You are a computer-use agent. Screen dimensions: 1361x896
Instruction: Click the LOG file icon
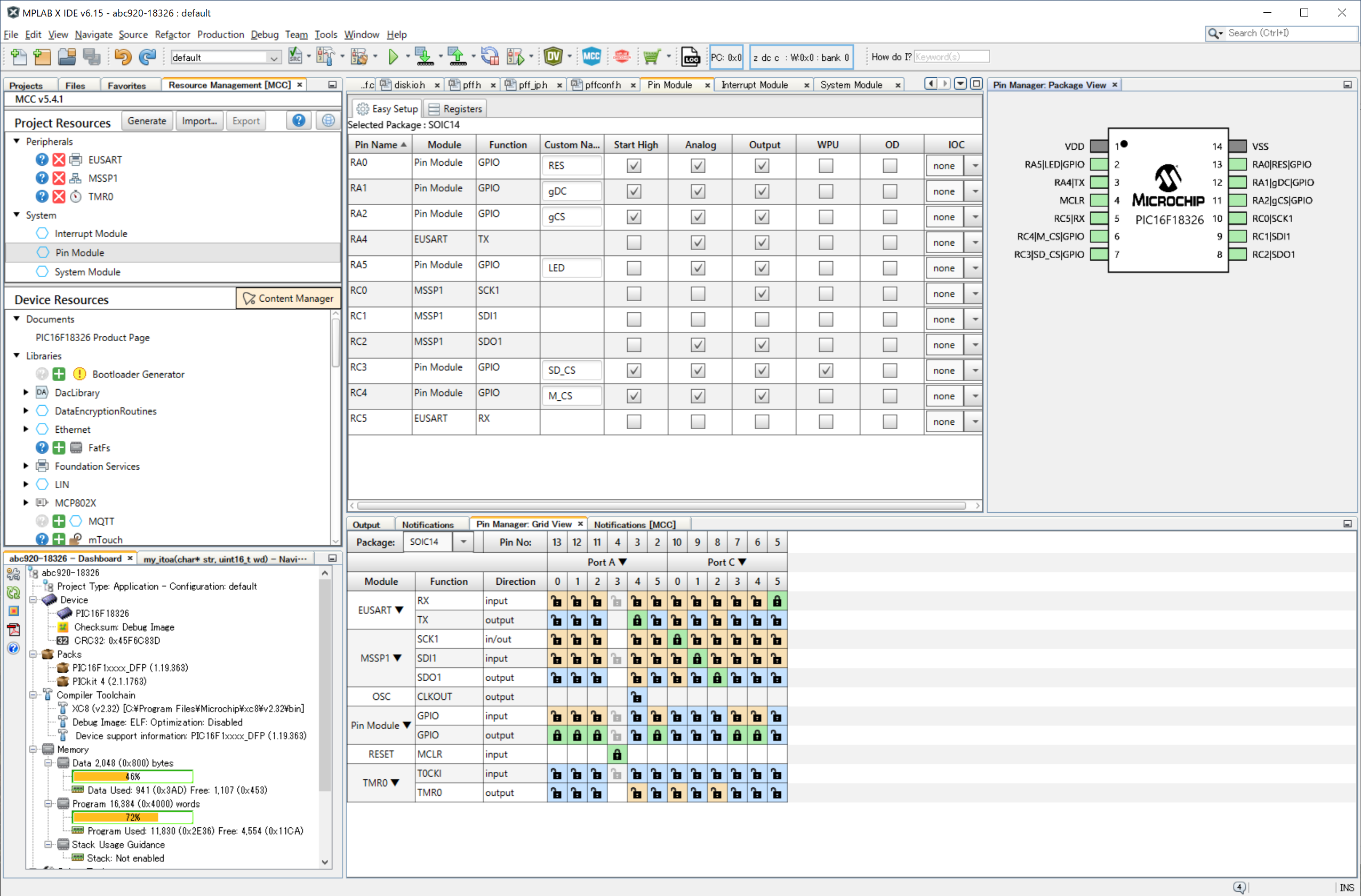[691, 56]
